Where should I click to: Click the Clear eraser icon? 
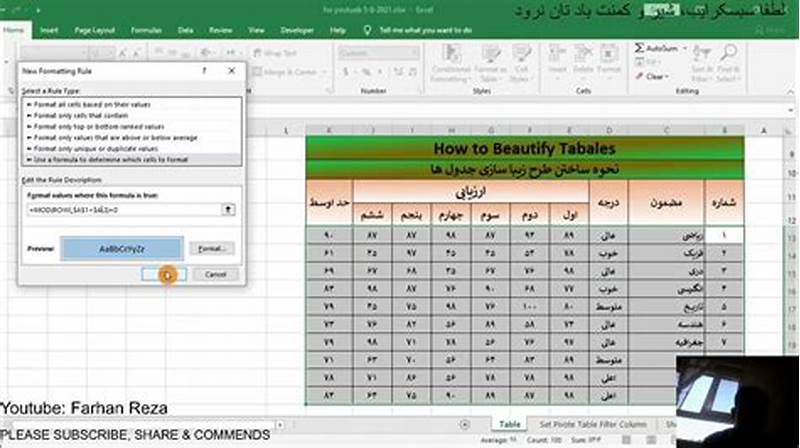[639, 77]
